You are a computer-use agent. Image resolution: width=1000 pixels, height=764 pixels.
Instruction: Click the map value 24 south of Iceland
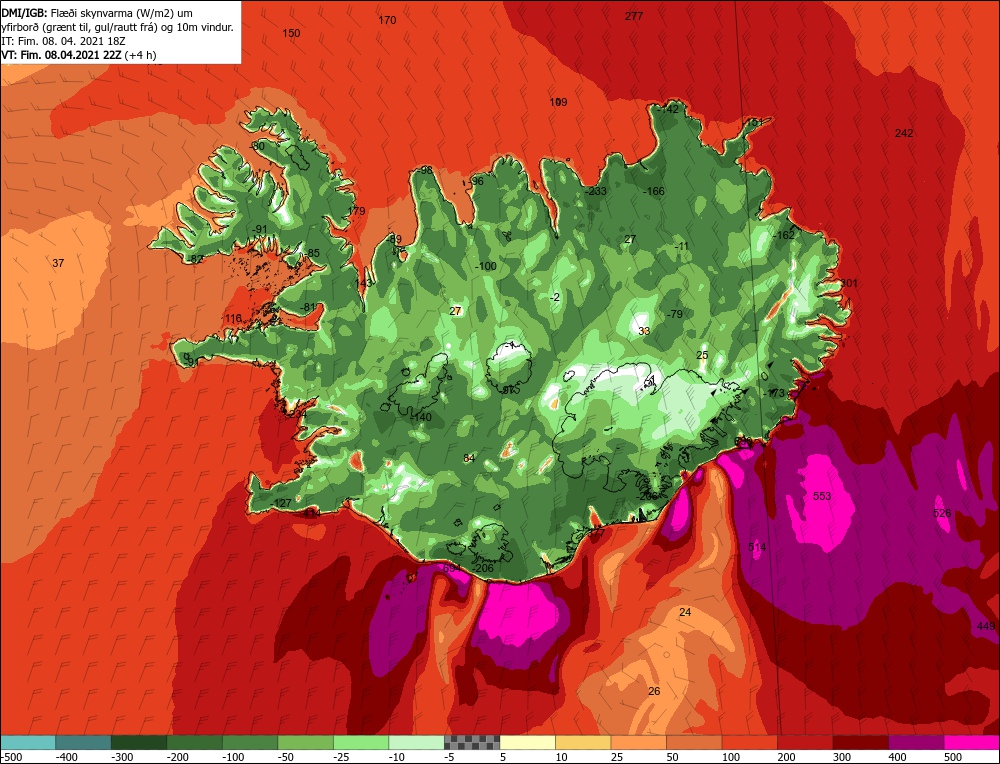click(x=685, y=612)
